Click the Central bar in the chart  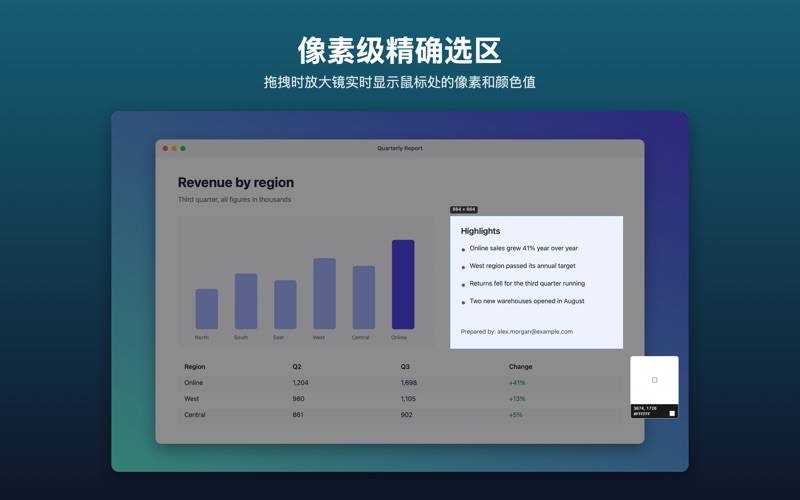coord(364,297)
